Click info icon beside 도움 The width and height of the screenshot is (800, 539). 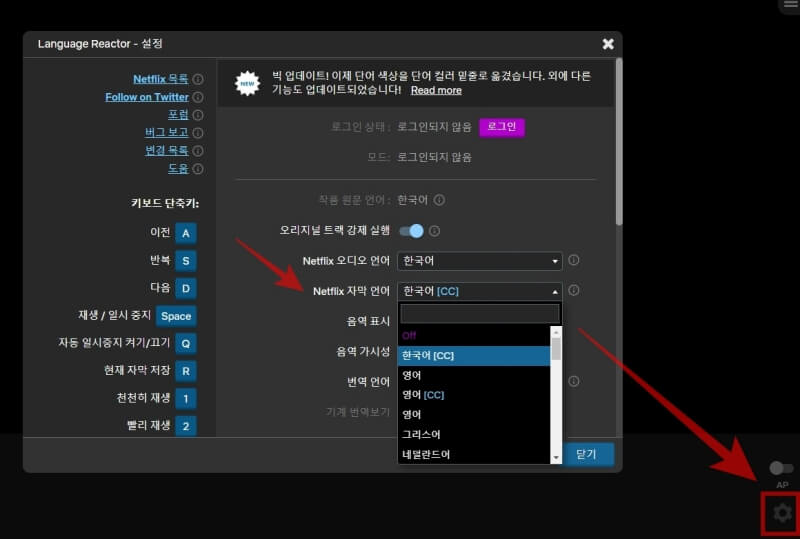198,168
